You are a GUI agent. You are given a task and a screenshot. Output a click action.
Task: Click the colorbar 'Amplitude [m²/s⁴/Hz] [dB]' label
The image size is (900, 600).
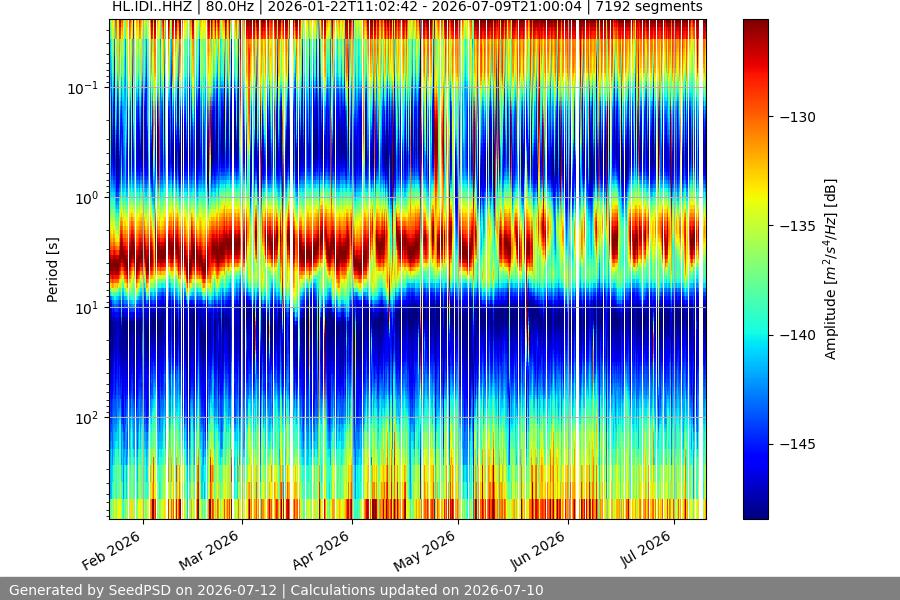[831, 270]
